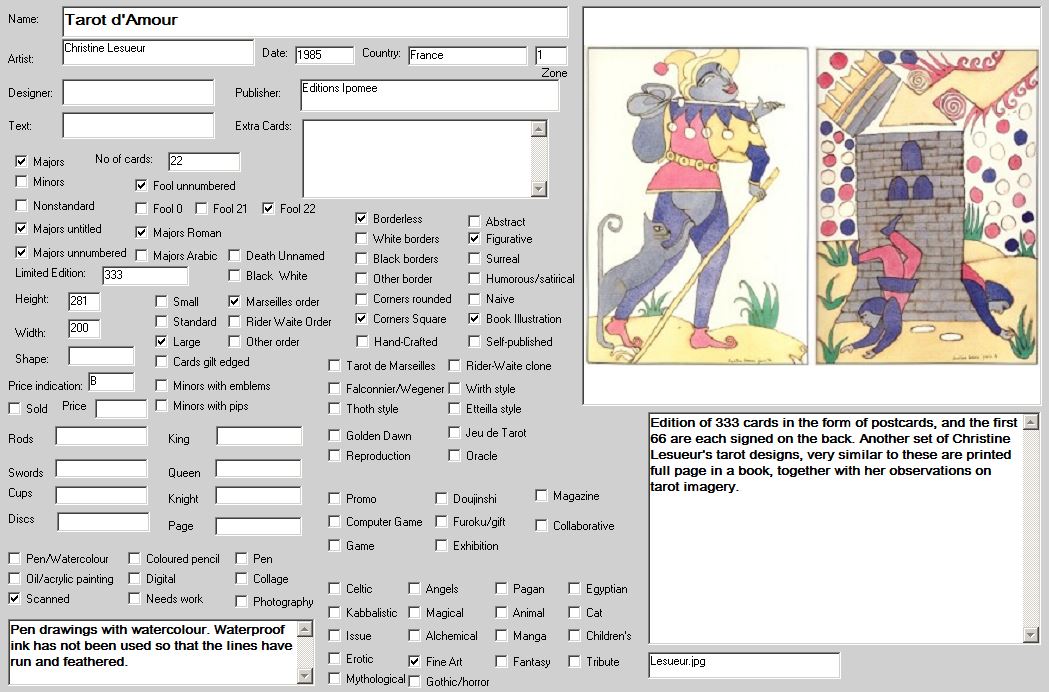This screenshot has width=1049, height=692.
Task: Enable the Rider Waite Order checkbox
Action: click(x=235, y=322)
